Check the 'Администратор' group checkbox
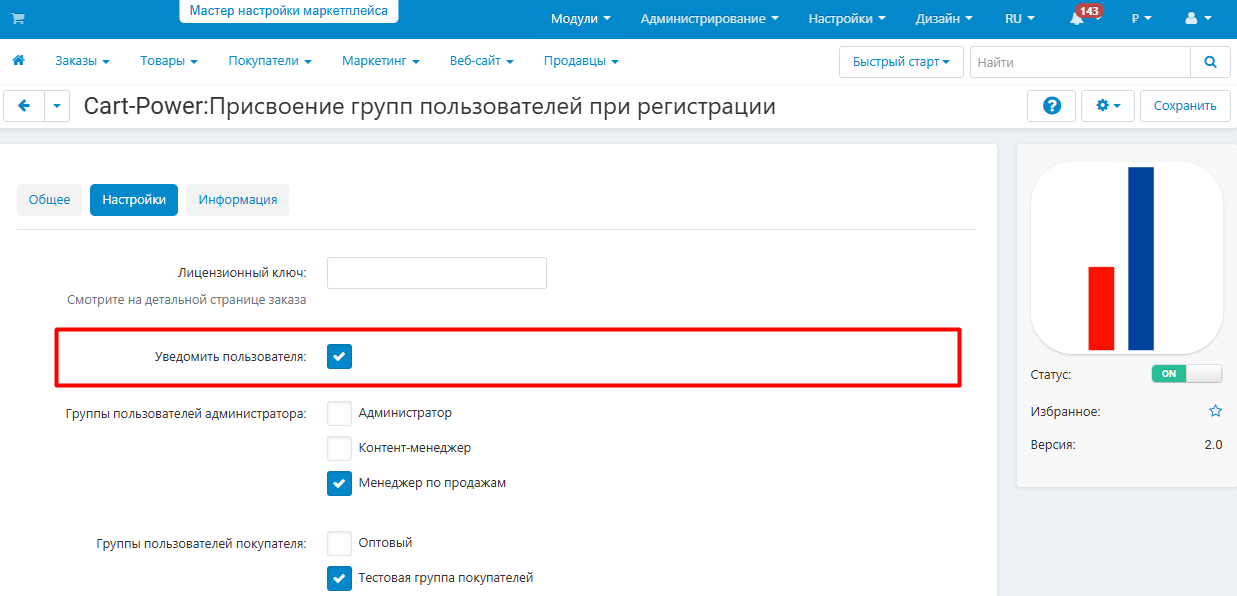 click(340, 413)
